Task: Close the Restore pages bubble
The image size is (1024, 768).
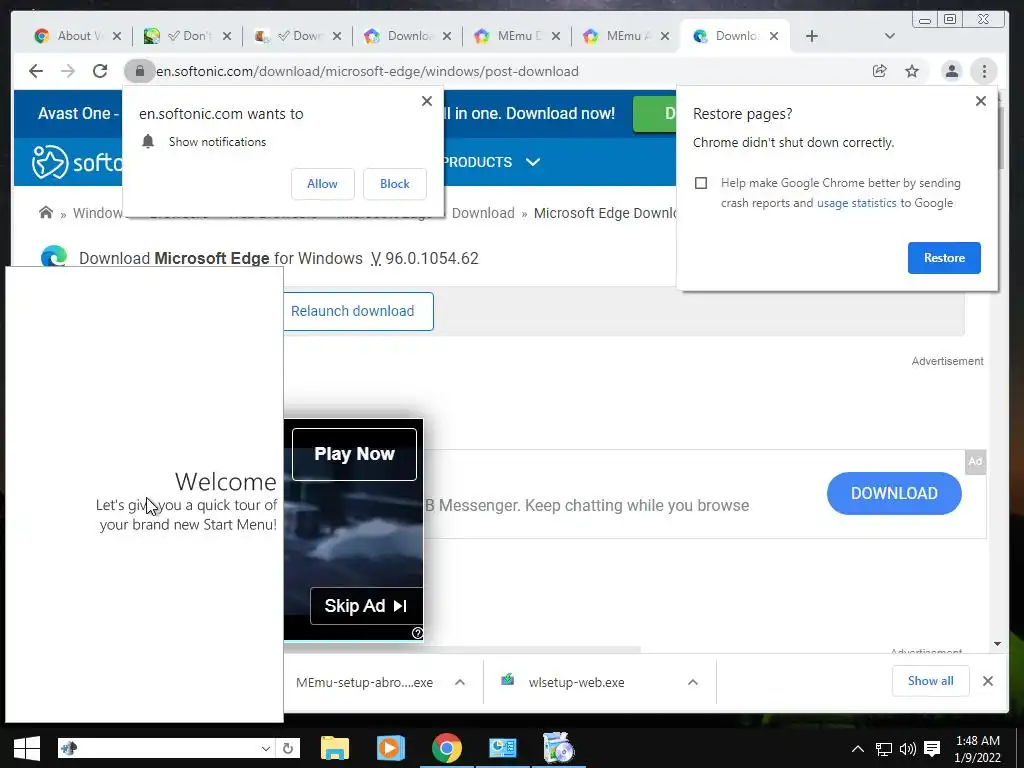Action: pyautogui.click(x=981, y=101)
